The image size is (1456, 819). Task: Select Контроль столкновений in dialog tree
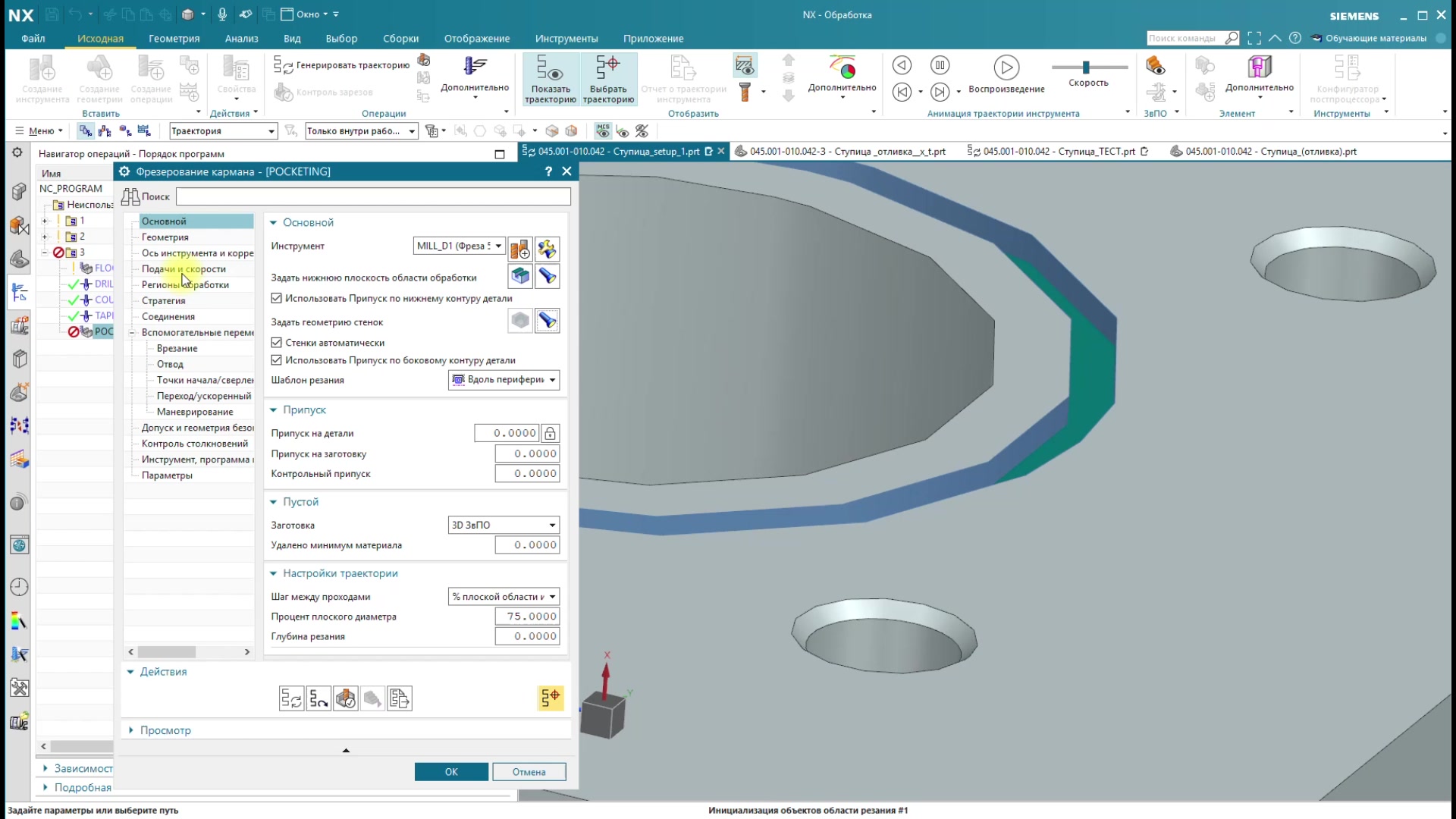195,444
